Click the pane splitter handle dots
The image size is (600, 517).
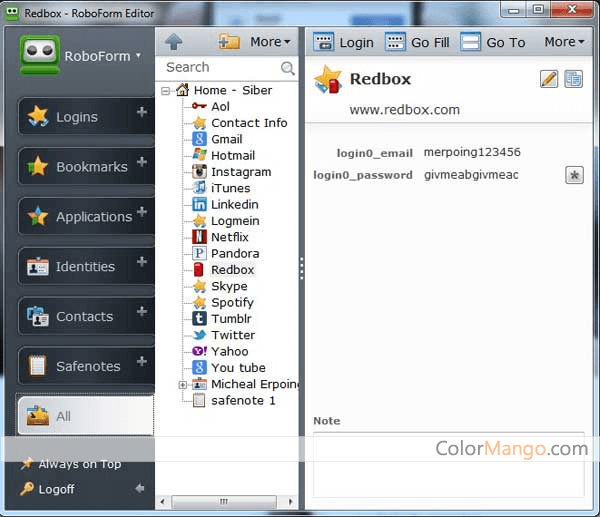pos(302,269)
